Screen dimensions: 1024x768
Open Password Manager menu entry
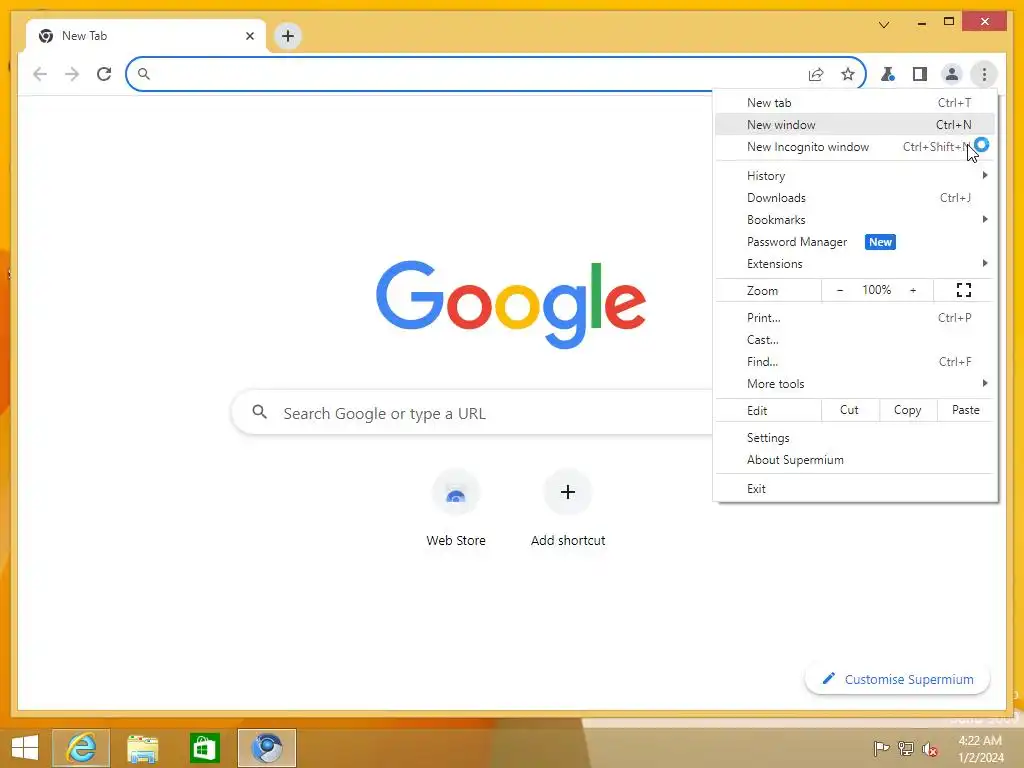855,242
